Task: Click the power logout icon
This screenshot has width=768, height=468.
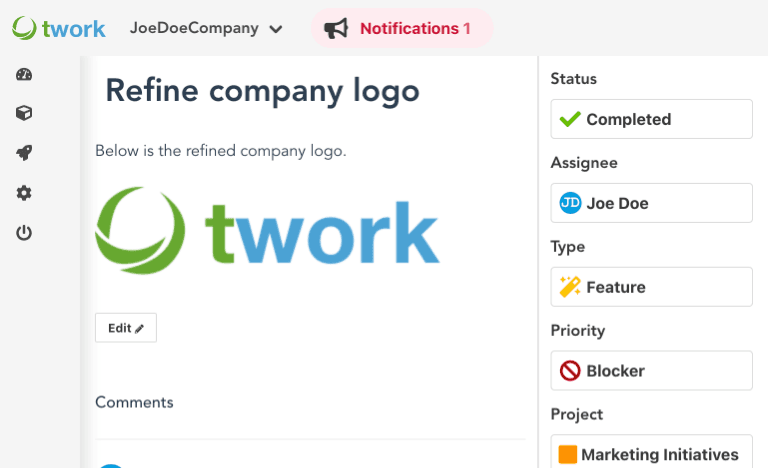Action: click(24, 233)
